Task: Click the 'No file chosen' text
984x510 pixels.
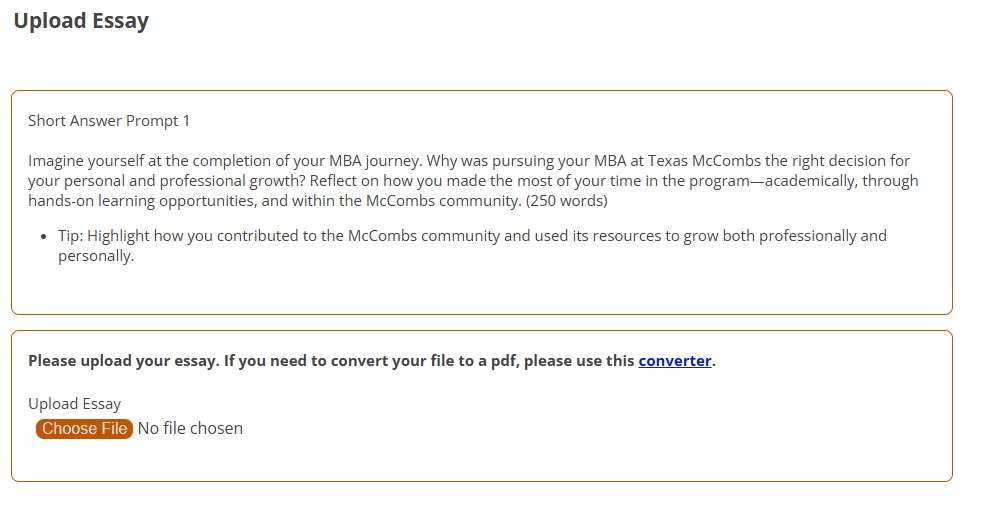Action: (x=190, y=428)
